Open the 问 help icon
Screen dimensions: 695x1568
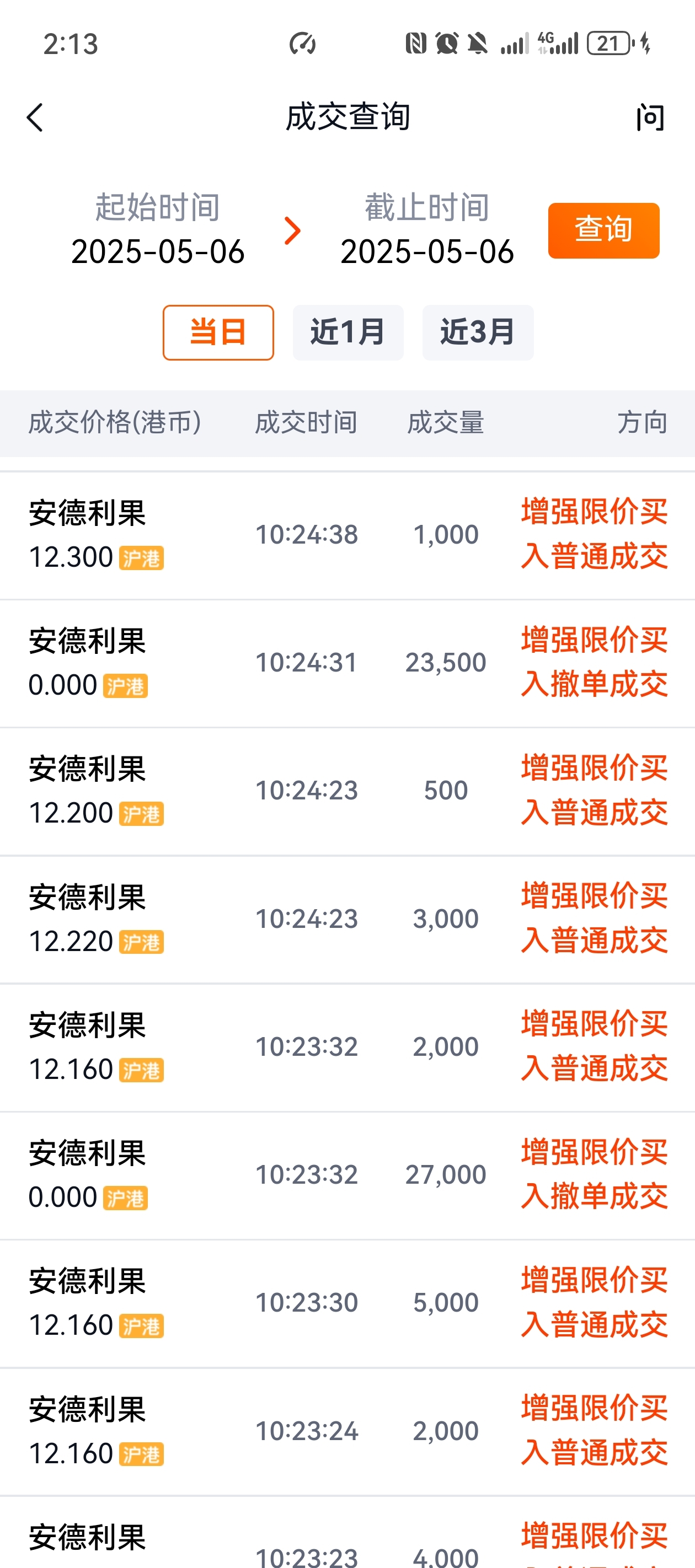coord(650,117)
